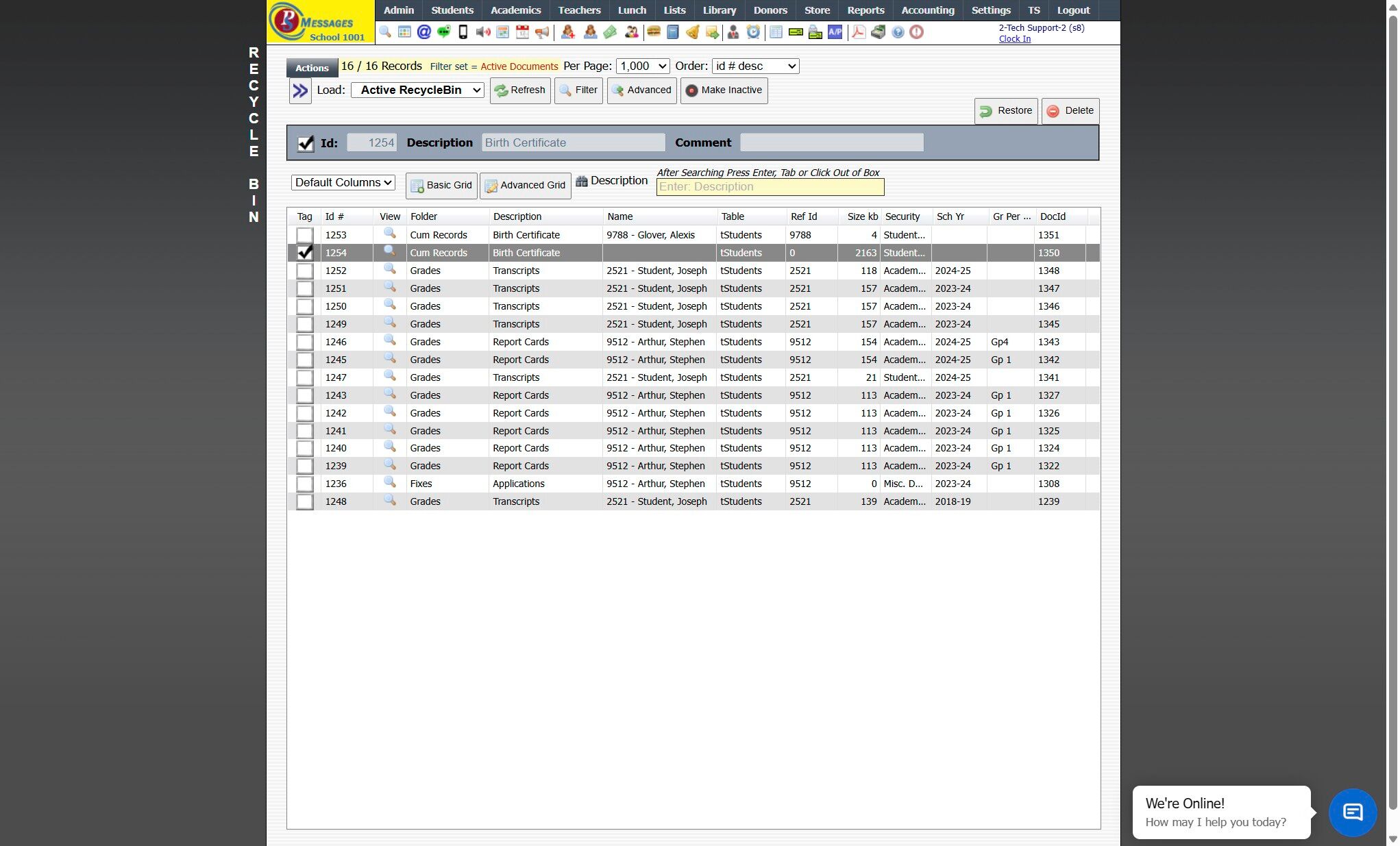Tag the row with Id 1252

point(305,271)
